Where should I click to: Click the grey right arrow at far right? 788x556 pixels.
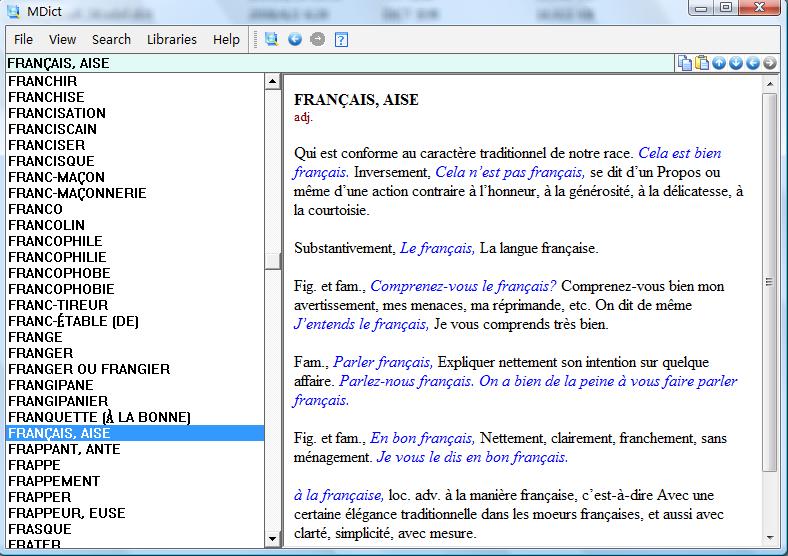click(770, 63)
